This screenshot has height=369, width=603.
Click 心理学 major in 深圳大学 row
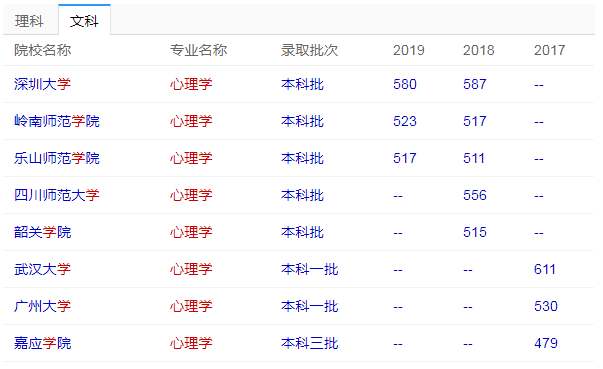(191, 84)
